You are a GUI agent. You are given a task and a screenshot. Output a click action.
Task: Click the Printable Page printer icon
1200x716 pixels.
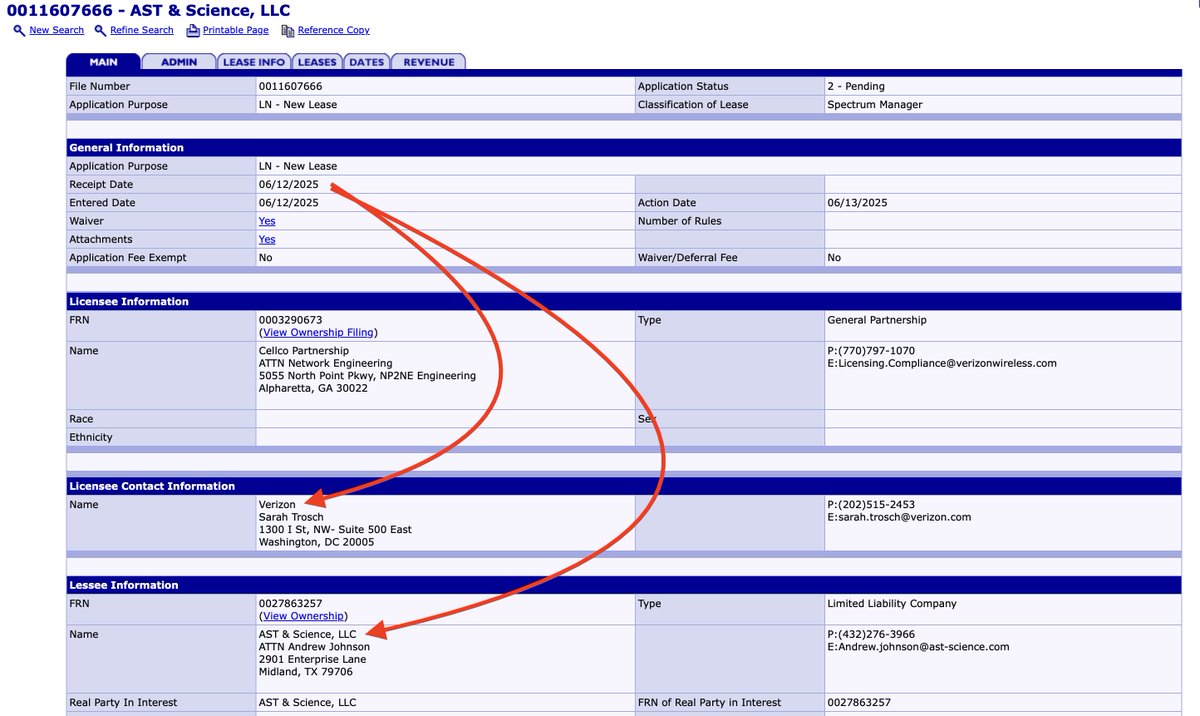[x=193, y=30]
